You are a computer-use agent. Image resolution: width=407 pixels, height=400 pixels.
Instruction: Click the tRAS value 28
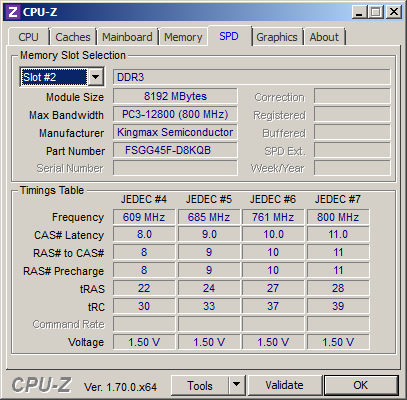click(x=338, y=288)
